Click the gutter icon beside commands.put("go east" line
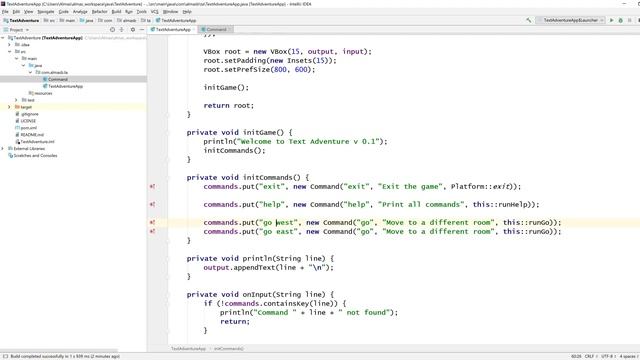The height and width of the screenshot is (360, 640). (152, 231)
